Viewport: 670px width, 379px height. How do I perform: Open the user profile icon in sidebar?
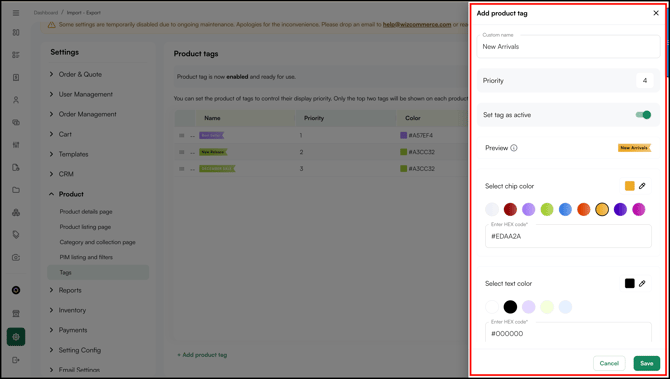point(16,100)
